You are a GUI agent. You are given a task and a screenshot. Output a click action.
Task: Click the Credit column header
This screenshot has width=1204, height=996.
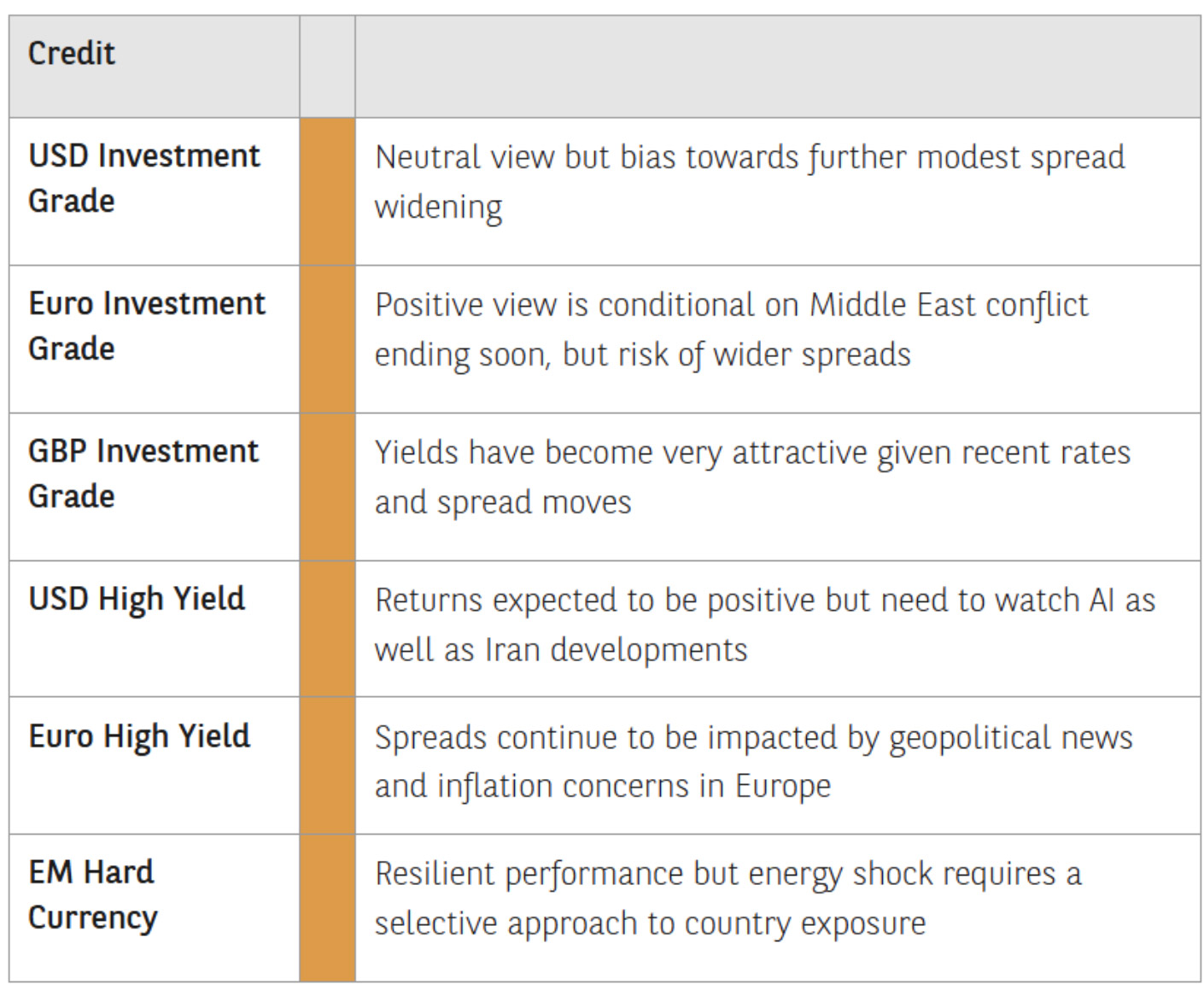(72, 54)
